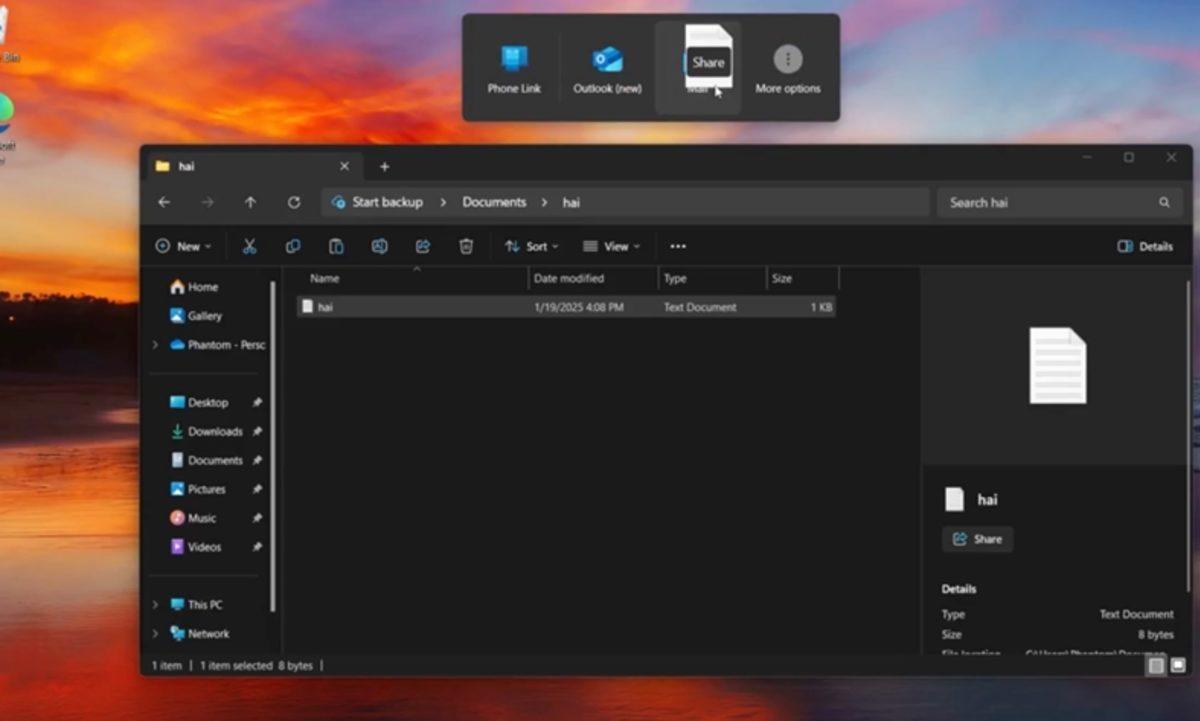The image size is (1200, 721).
Task: Open the Sort dropdown
Action: point(533,246)
